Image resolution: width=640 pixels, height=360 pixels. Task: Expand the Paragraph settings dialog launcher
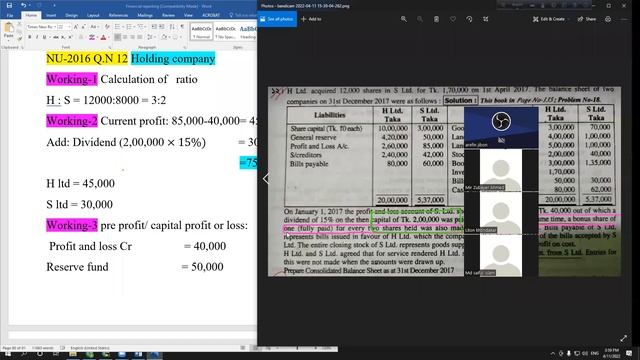[x=185, y=48]
